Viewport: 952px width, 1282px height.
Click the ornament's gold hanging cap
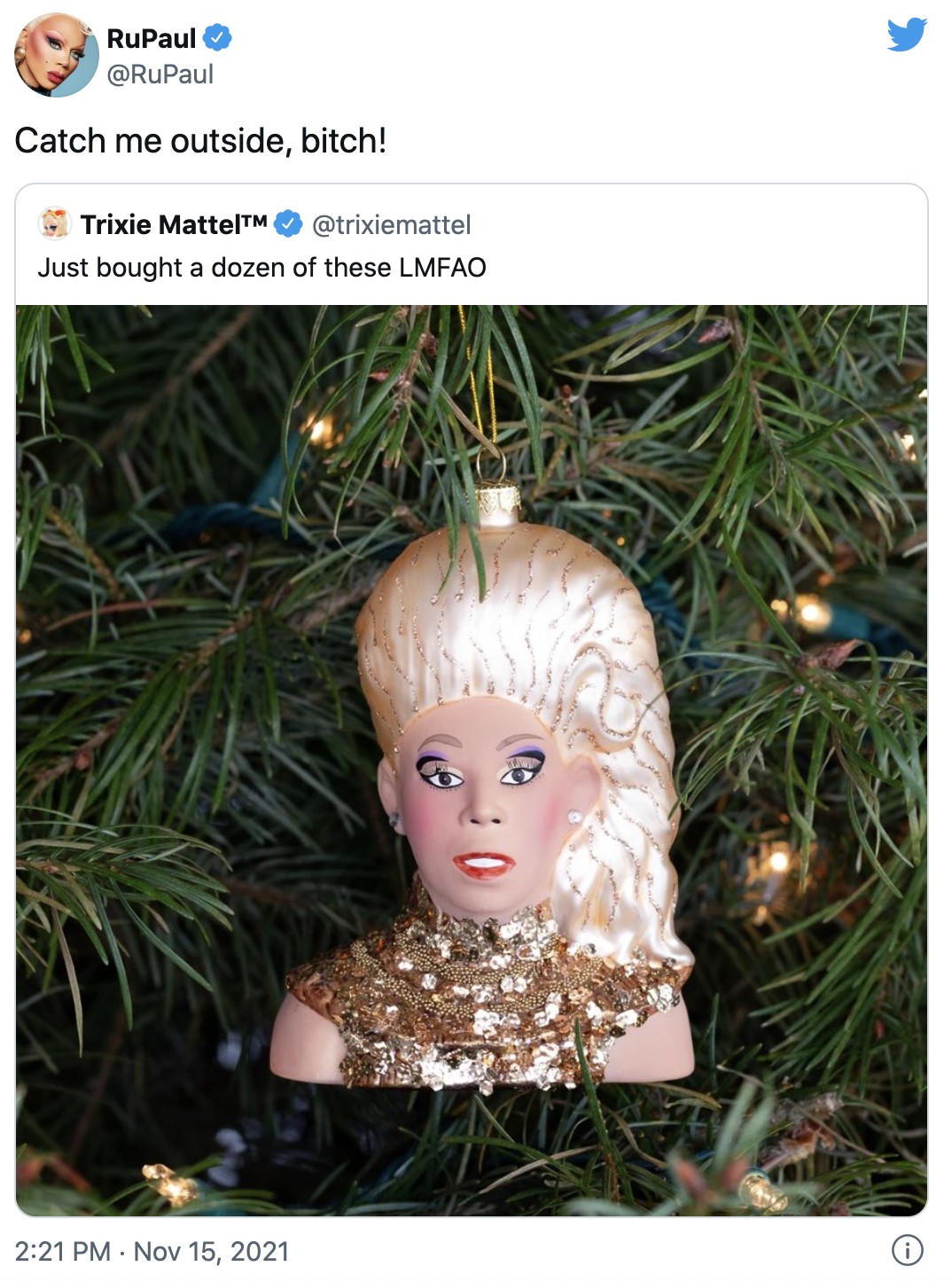[x=496, y=504]
